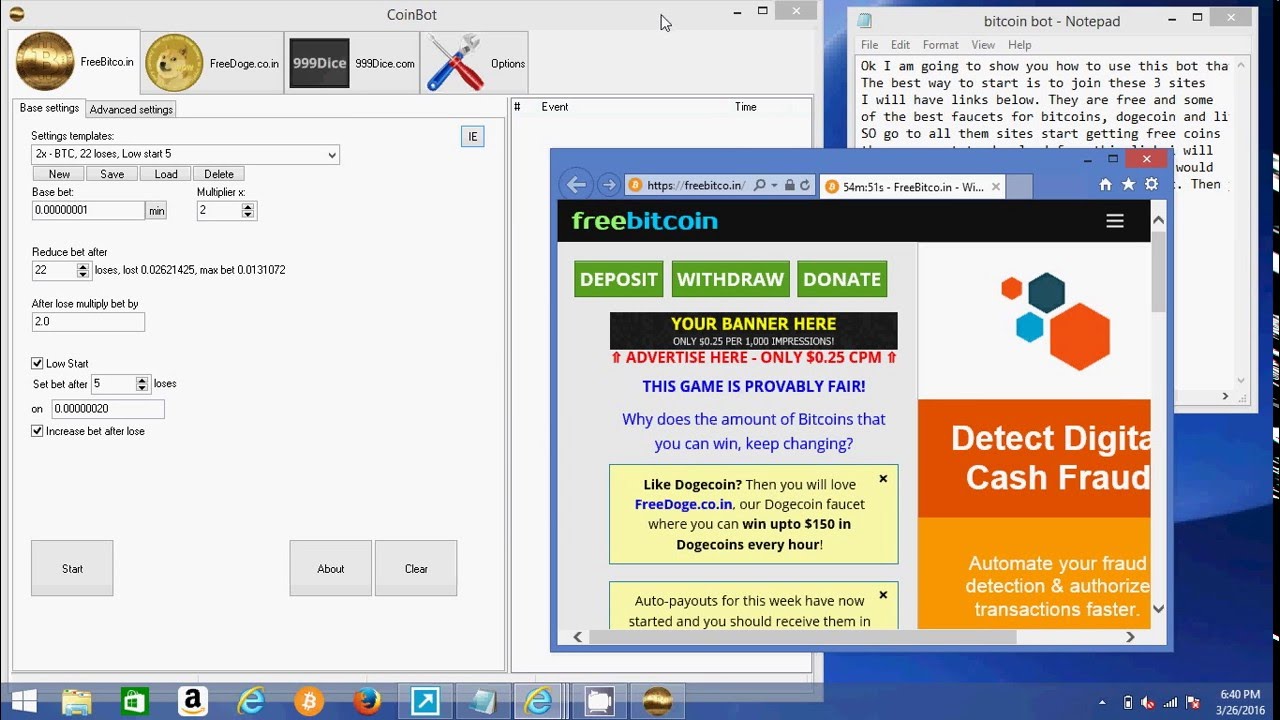Open the Options tools tab in CoinBot
This screenshot has height=720, width=1280.
475,63
